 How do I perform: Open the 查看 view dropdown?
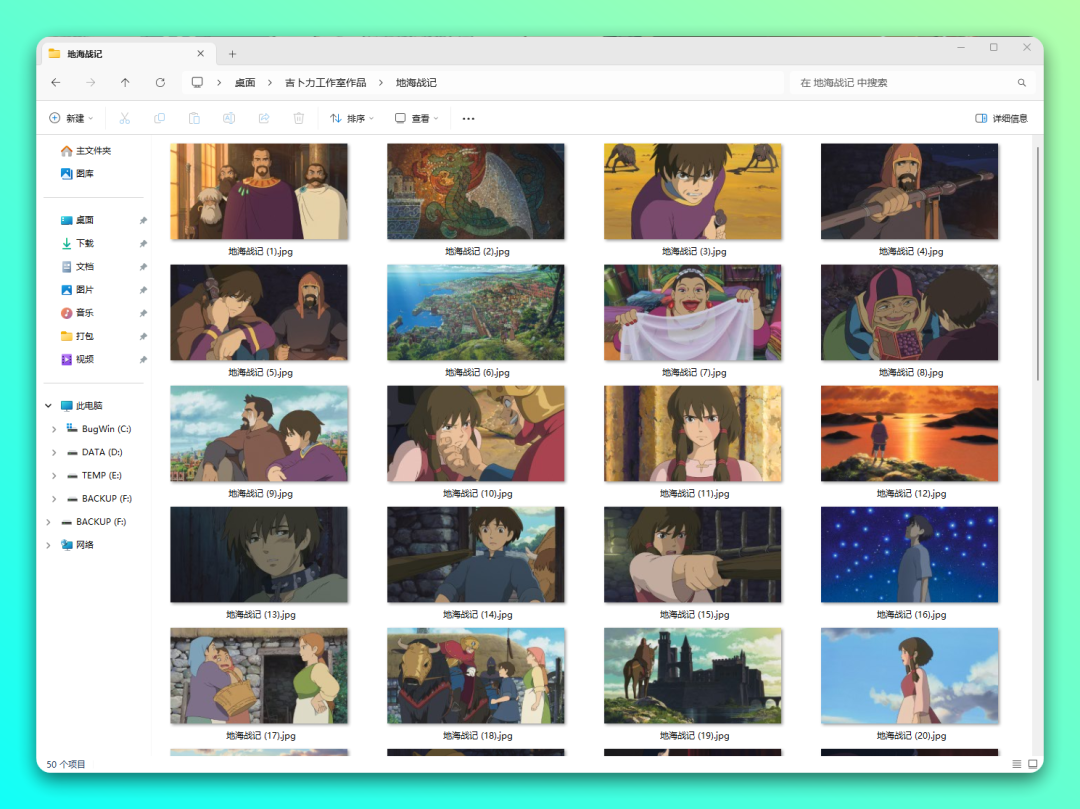(x=416, y=118)
